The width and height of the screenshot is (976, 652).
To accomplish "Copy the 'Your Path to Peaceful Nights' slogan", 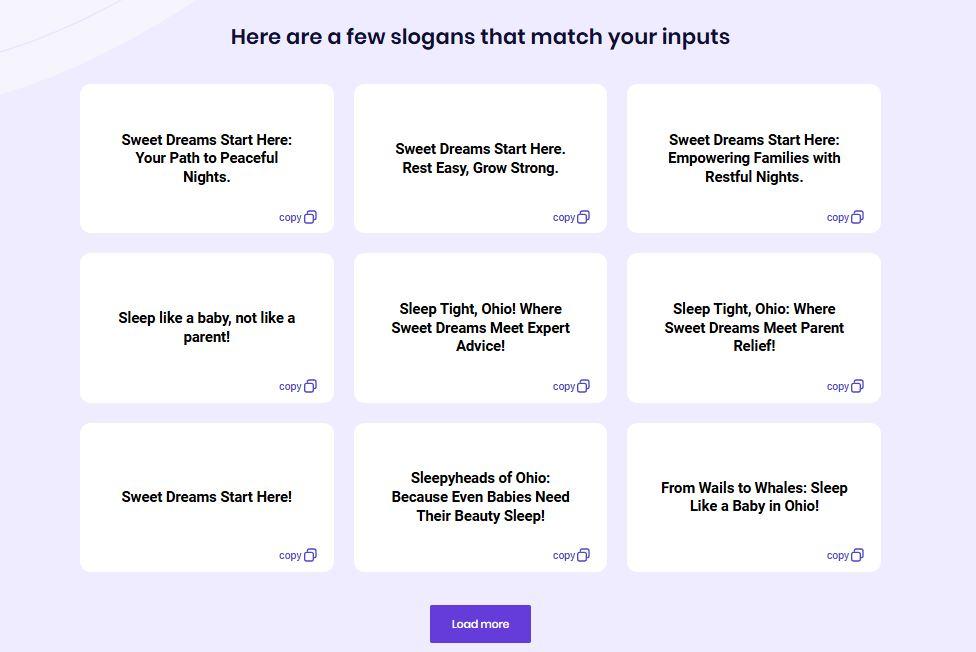I will pos(298,217).
